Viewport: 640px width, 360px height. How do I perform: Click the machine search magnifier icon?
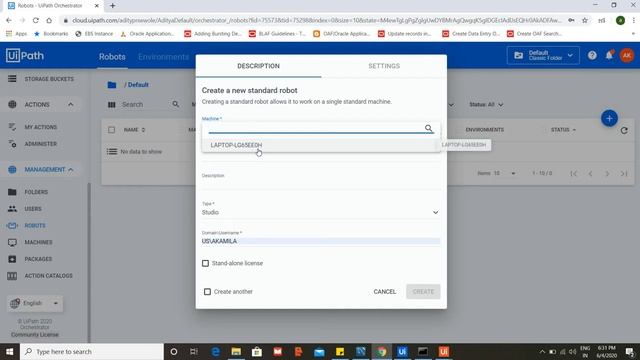coord(428,128)
